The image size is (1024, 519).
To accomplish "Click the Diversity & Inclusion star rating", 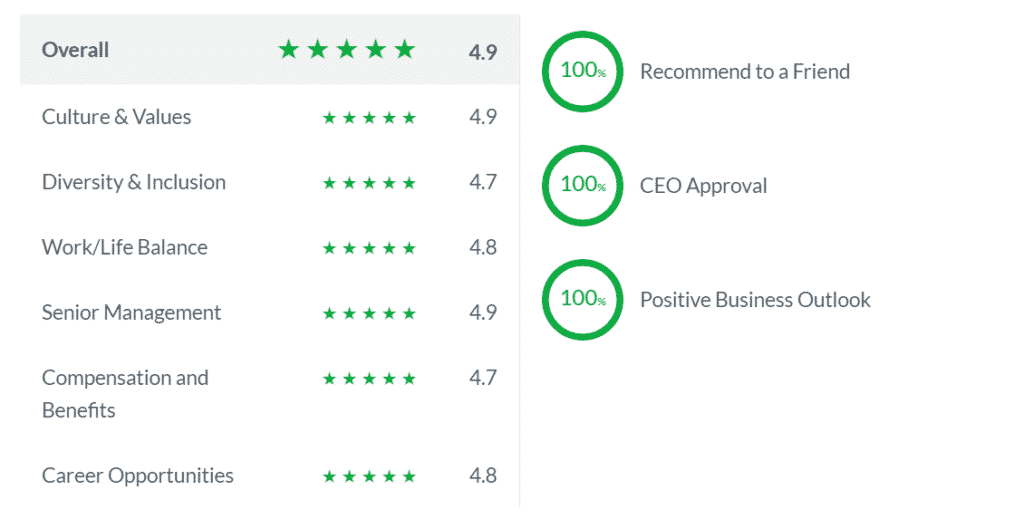I will (369, 183).
